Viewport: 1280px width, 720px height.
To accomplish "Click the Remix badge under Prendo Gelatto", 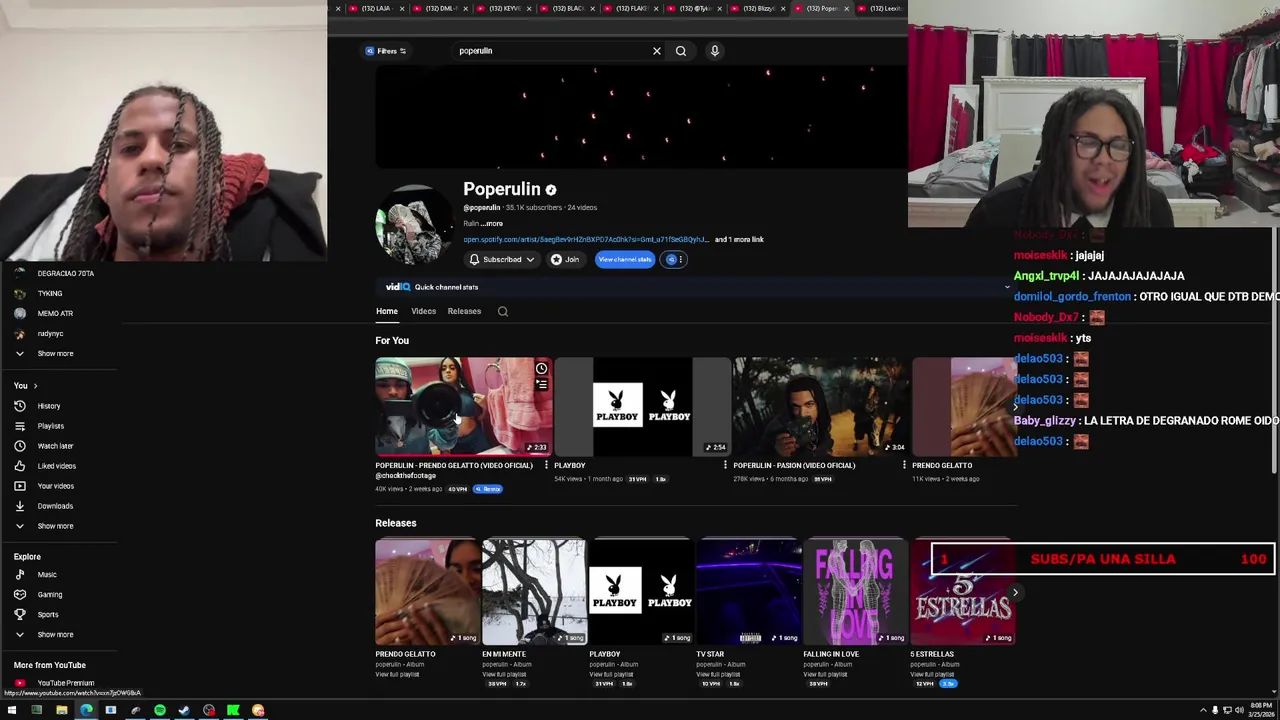I will (x=488, y=489).
